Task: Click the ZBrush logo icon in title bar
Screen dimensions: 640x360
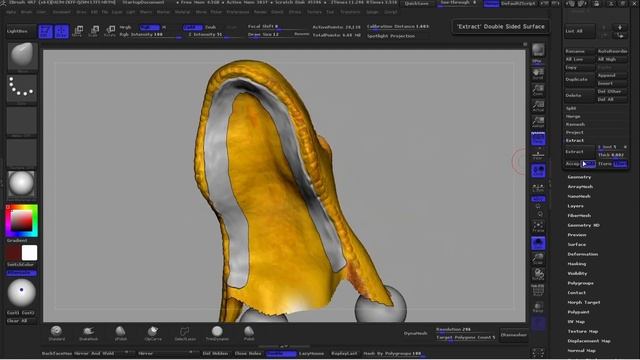Action: coord(3,2)
